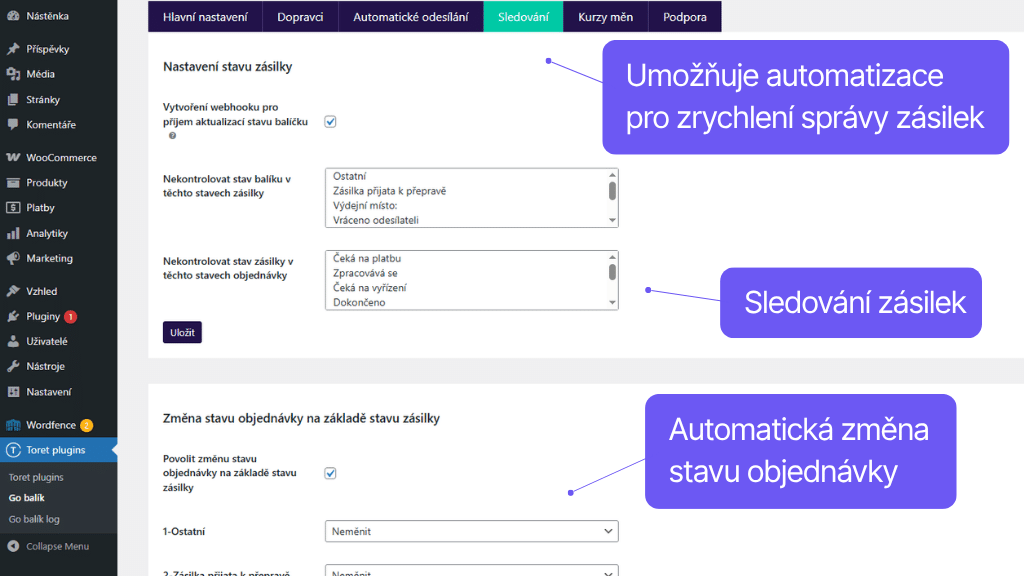Save settings with Uložit button
This screenshot has height=576, width=1024.
point(182,332)
